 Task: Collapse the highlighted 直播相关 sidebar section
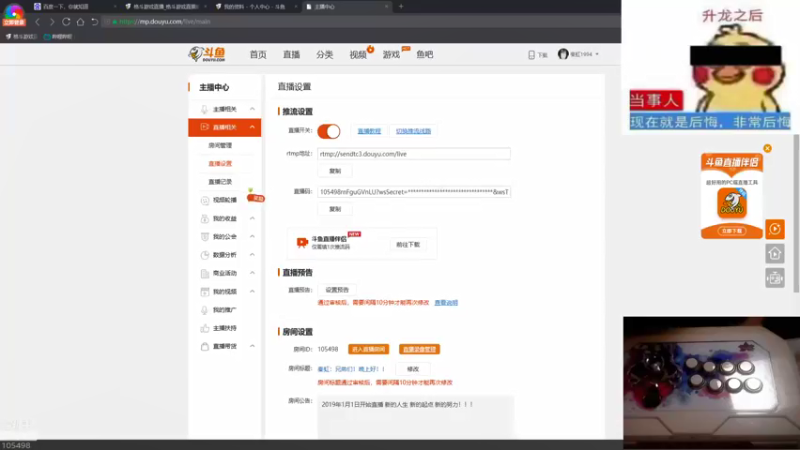(252, 127)
